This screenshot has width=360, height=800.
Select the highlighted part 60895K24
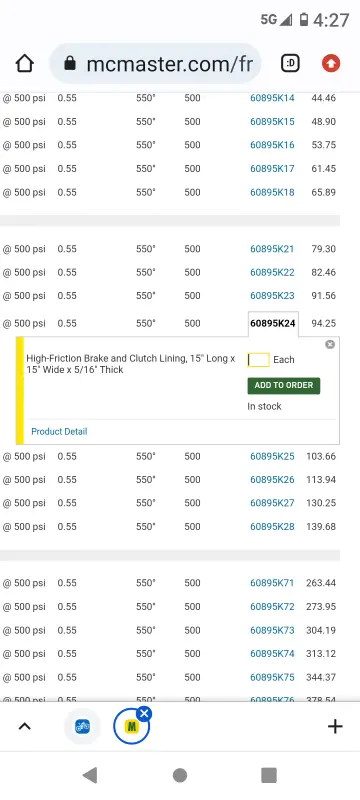pyautogui.click(x=273, y=323)
